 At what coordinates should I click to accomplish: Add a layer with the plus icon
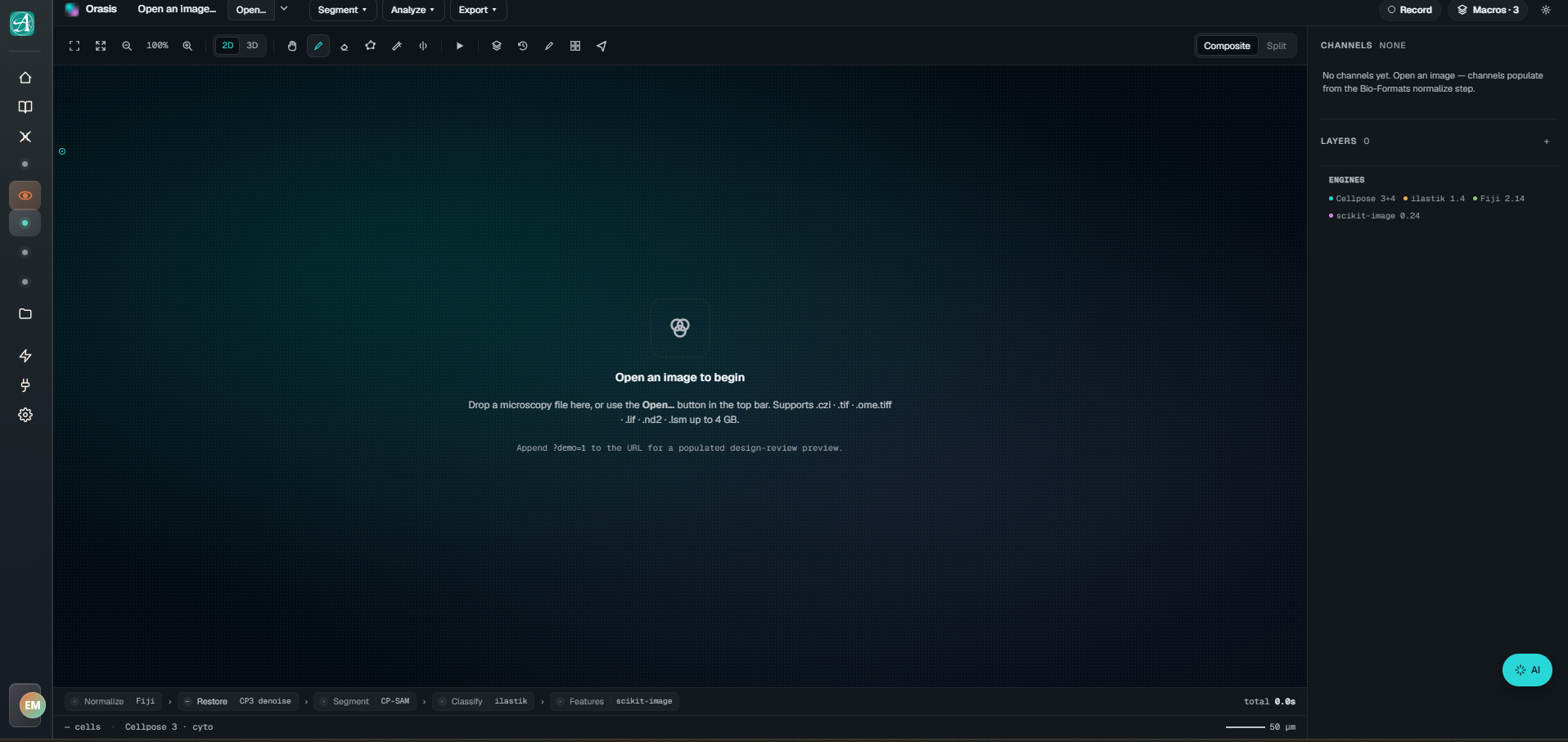click(1547, 142)
